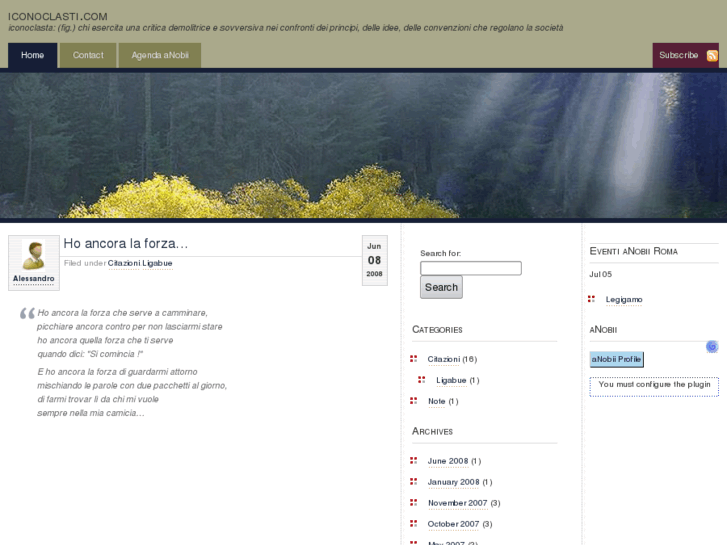727x545 pixels.
Task: Click quote line "quando dici: Si comincia"
Action: click(x=90, y=354)
